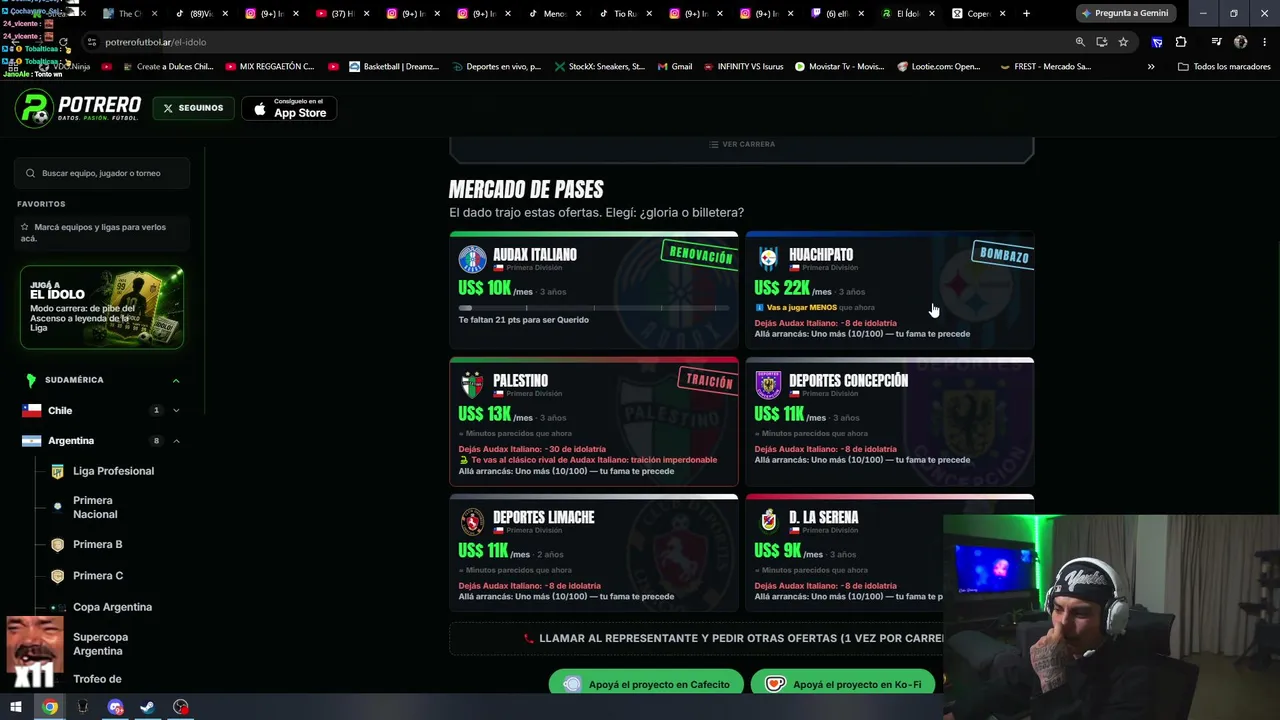Click the Primera B league badge
Screen dimensions: 1280x720
(57, 545)
